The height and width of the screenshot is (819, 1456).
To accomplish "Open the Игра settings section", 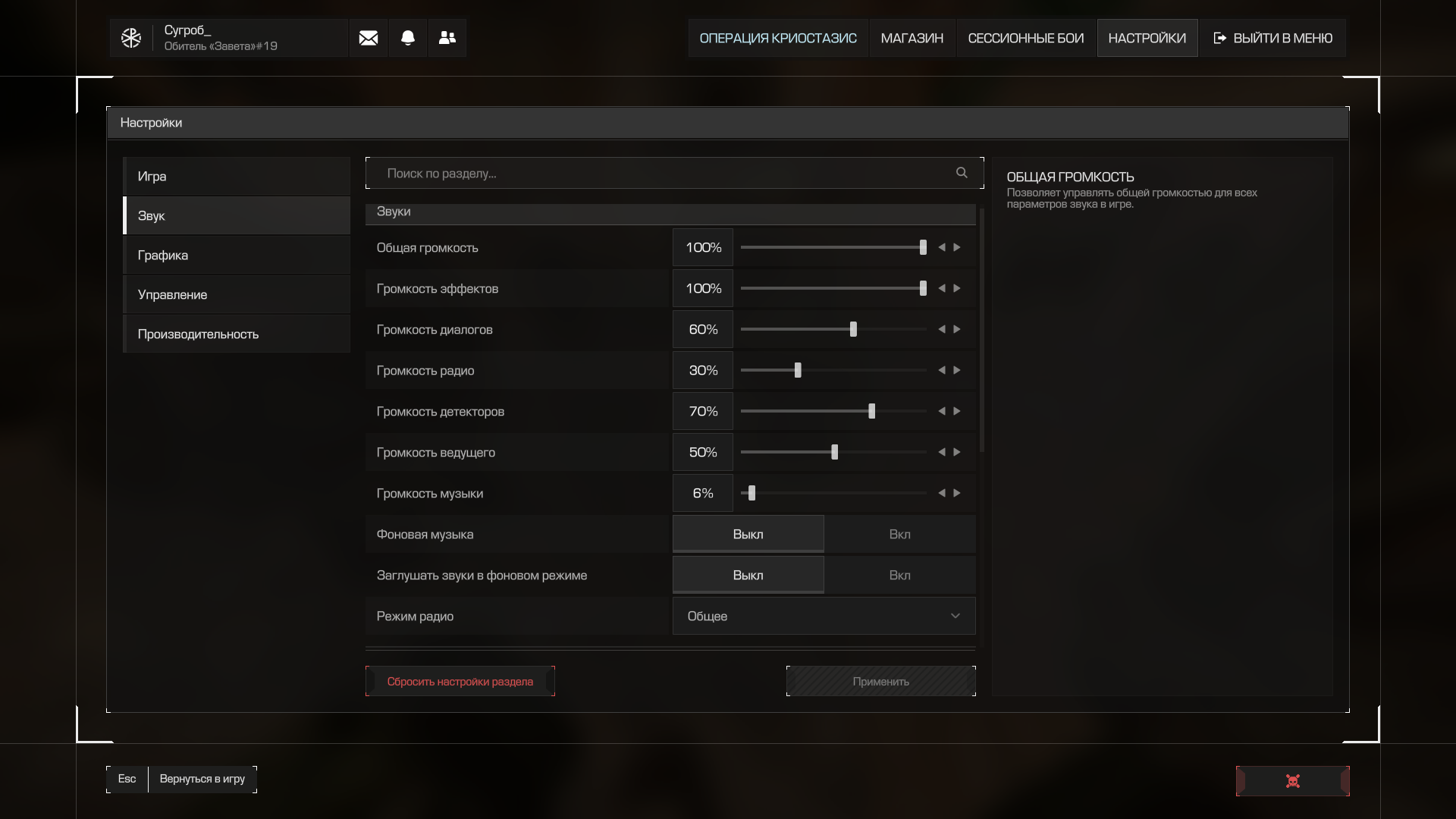I will pos(237,176).
